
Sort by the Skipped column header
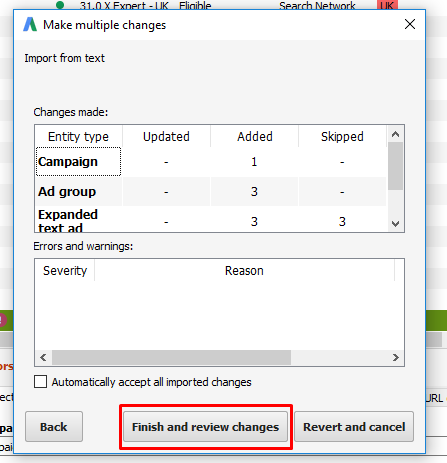pyautogui.click(x=342, y=136)
